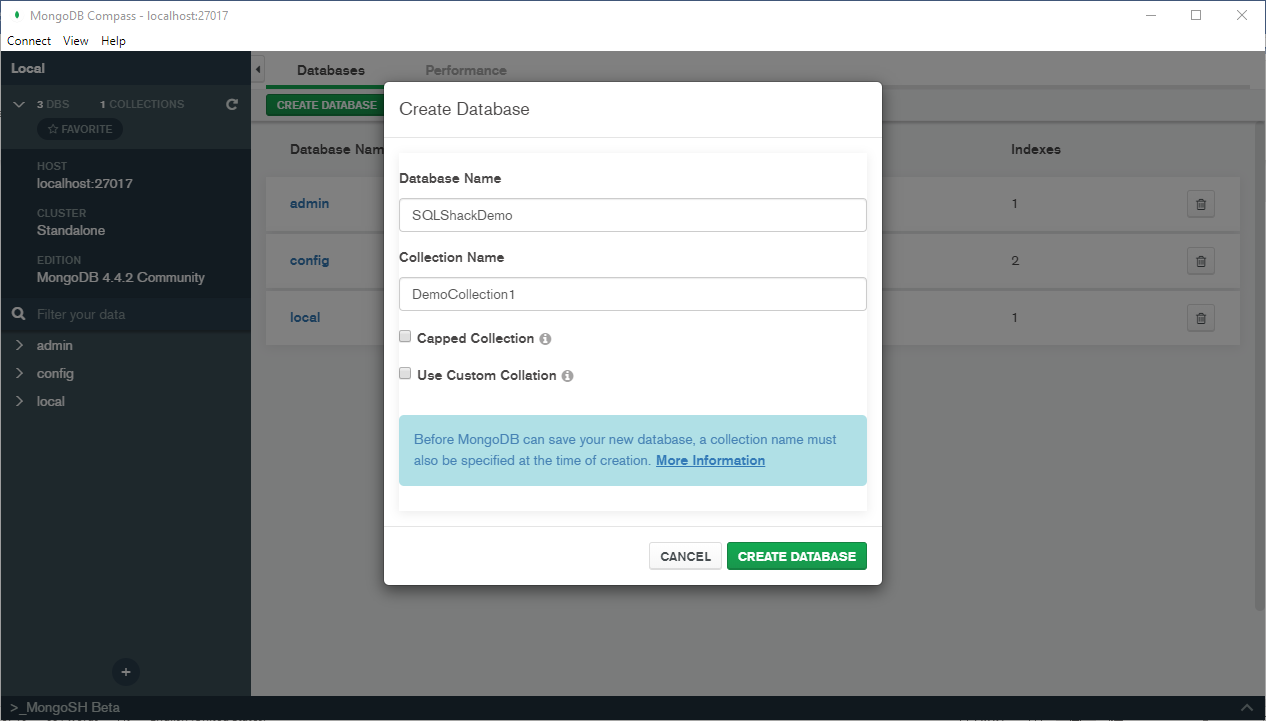
Task: Delete the admin database via trash icon
Action: pyautogui.click(x=1201, y=204)
